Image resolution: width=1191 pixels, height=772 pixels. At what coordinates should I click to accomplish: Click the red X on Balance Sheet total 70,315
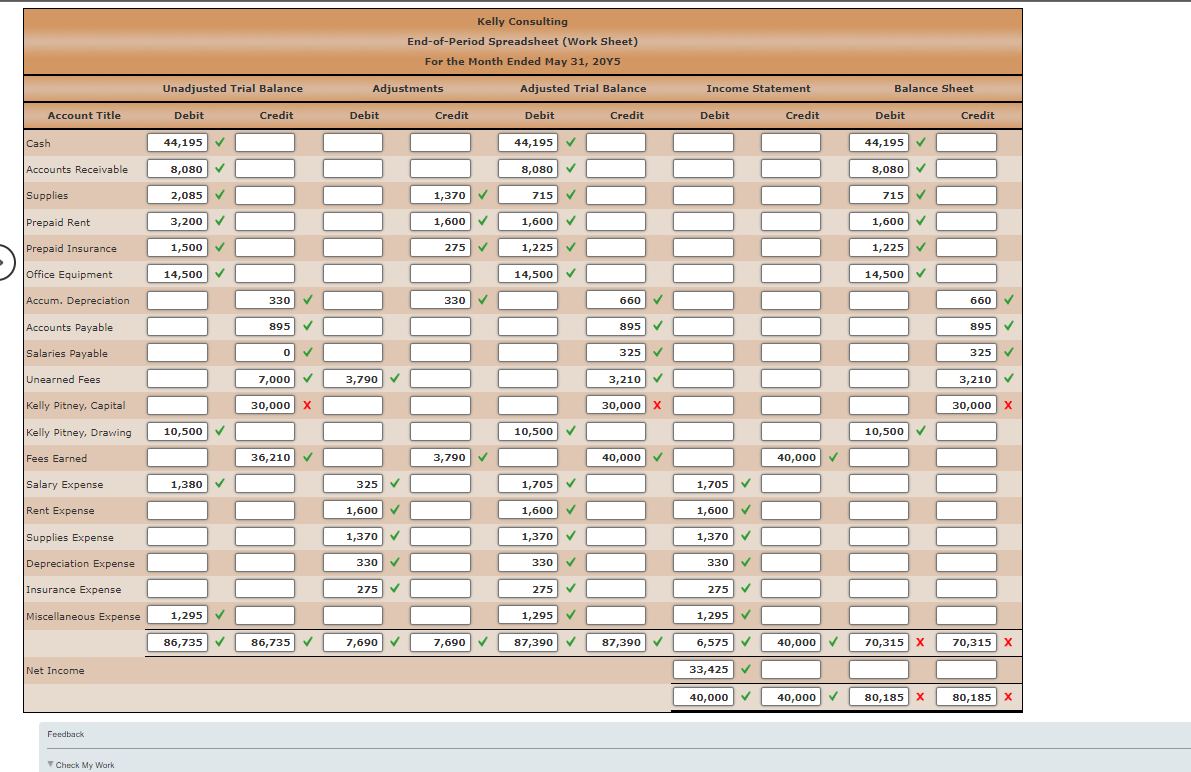(x=919, y=642)
